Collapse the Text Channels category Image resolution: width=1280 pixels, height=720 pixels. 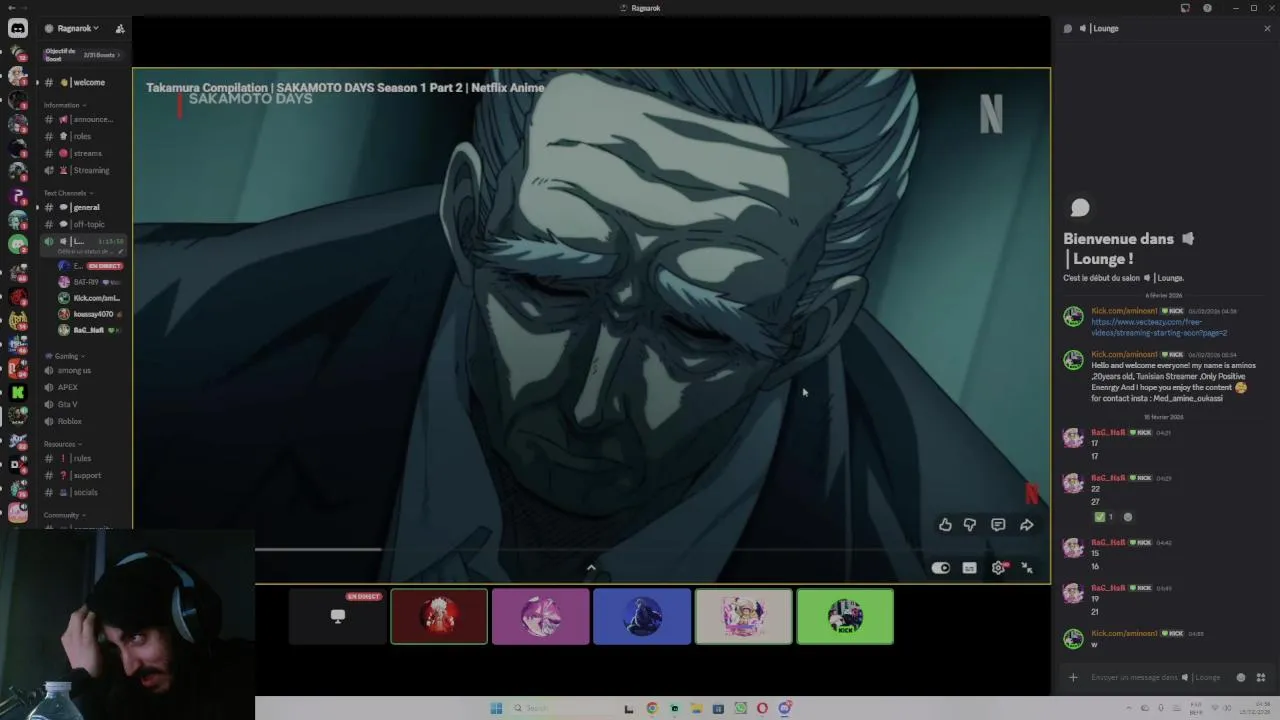(67, 193)
